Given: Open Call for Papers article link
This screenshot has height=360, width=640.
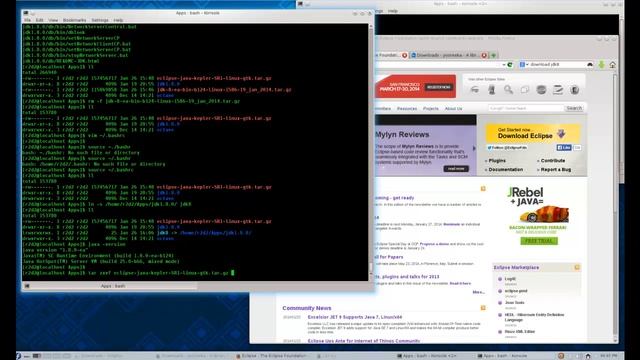Looking at the screenshot, I should coord(389,257).
